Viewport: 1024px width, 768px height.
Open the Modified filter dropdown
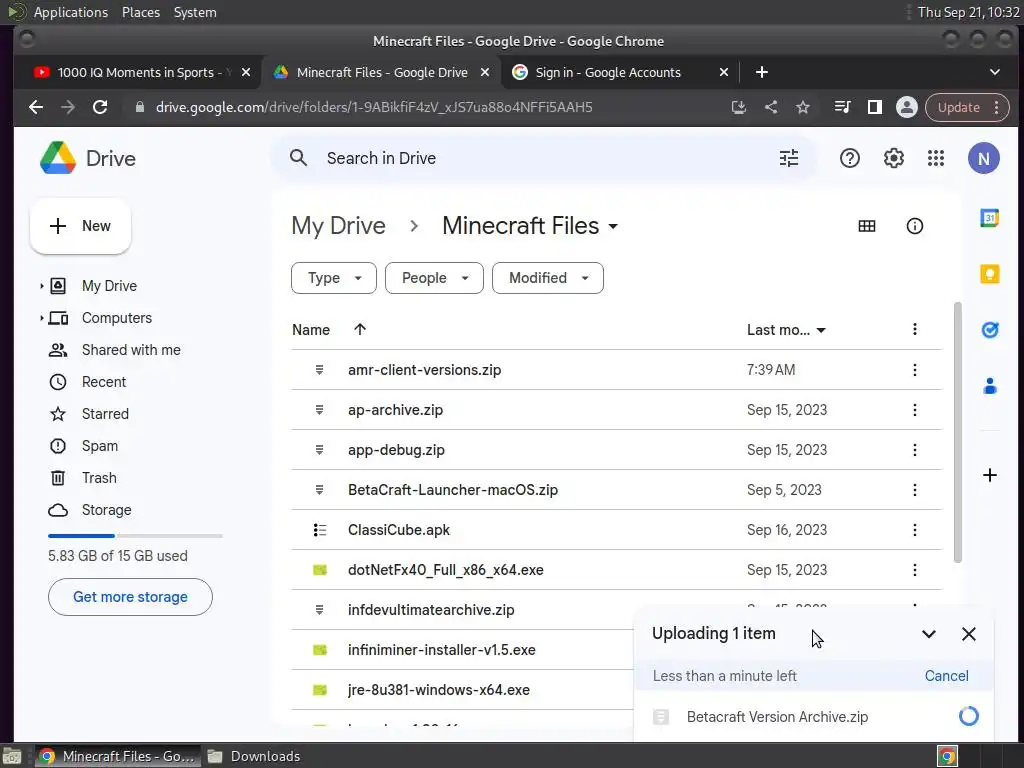pos(548,278)
